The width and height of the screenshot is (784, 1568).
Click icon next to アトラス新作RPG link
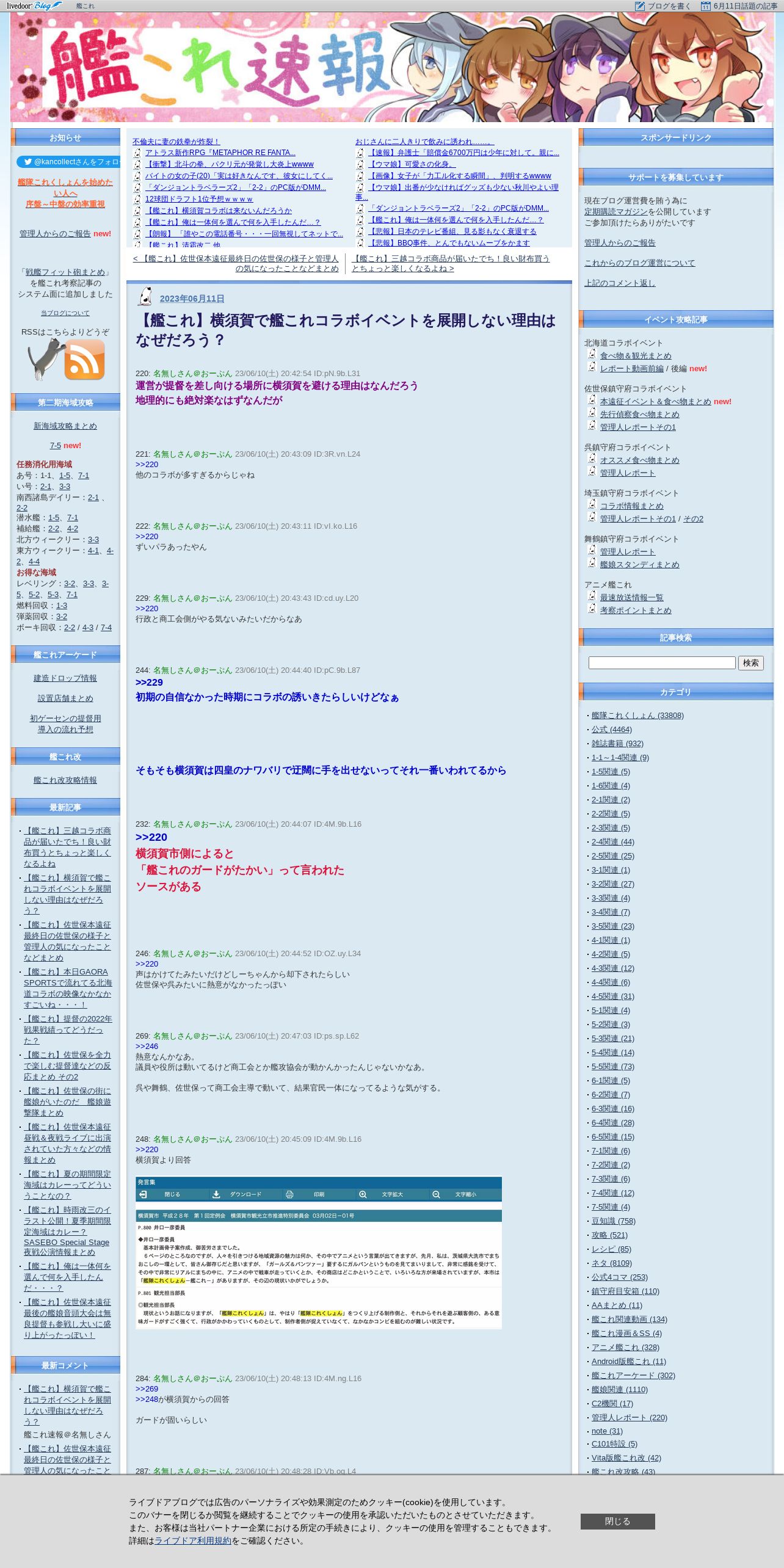pyautogui.click(x=137, y=153)
